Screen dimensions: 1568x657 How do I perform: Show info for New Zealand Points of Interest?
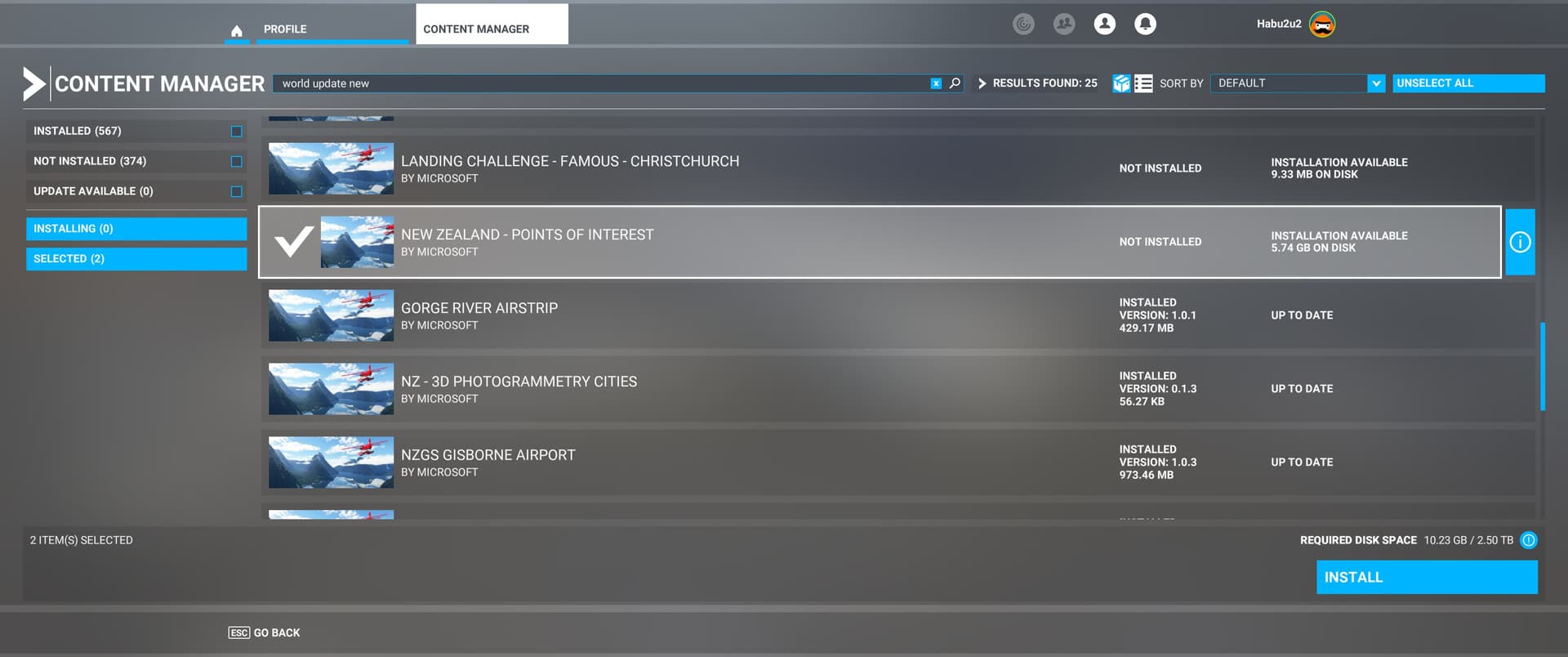point(1519,242)
